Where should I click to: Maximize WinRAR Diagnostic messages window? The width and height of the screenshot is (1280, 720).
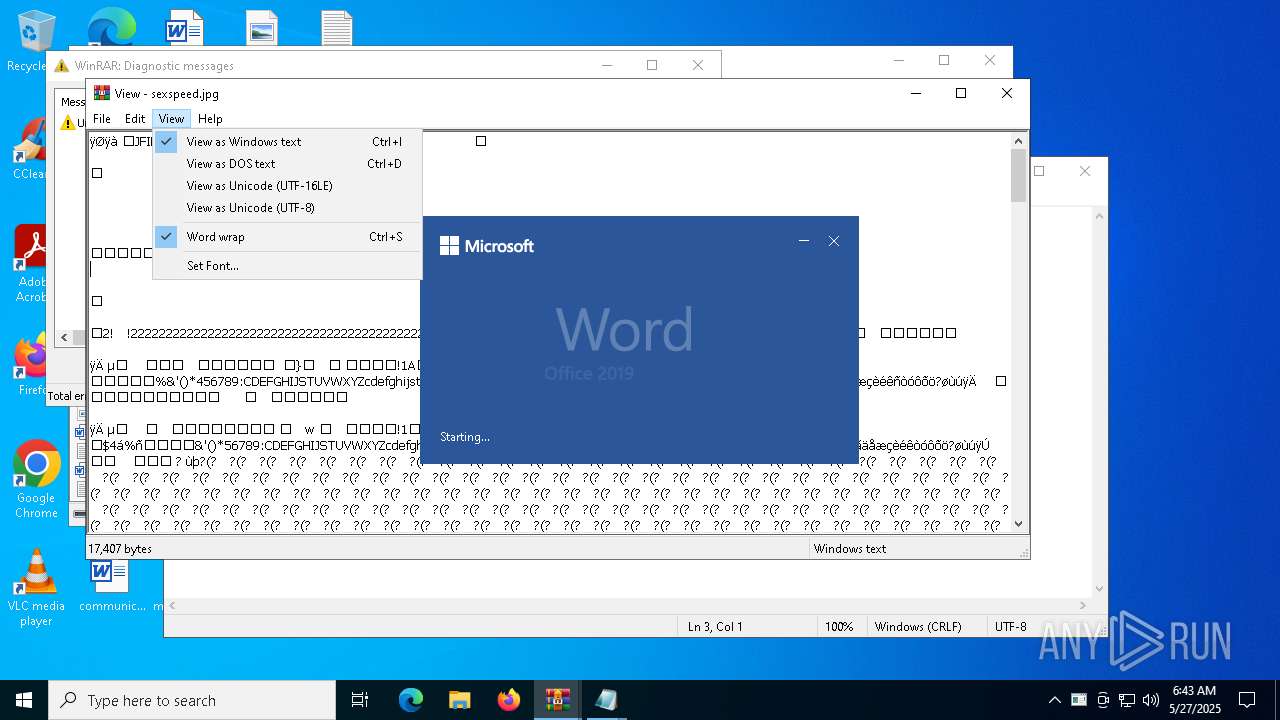(x=652, y=65)
